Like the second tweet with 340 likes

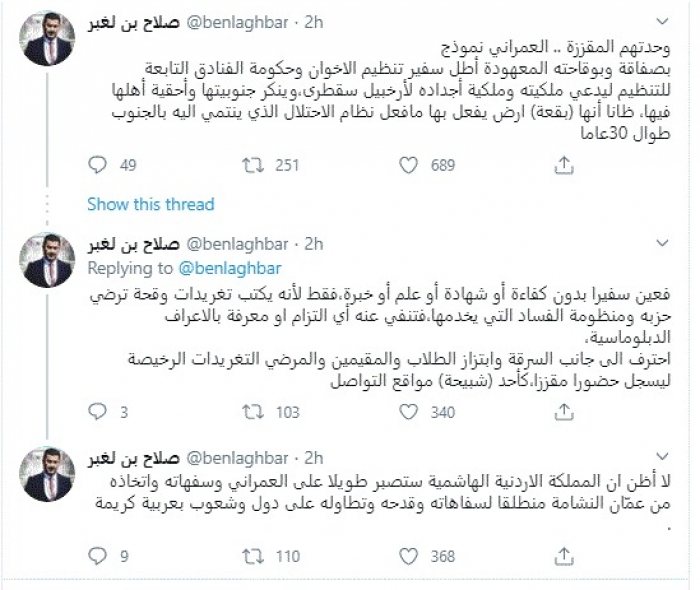click(x=406, y=411)
